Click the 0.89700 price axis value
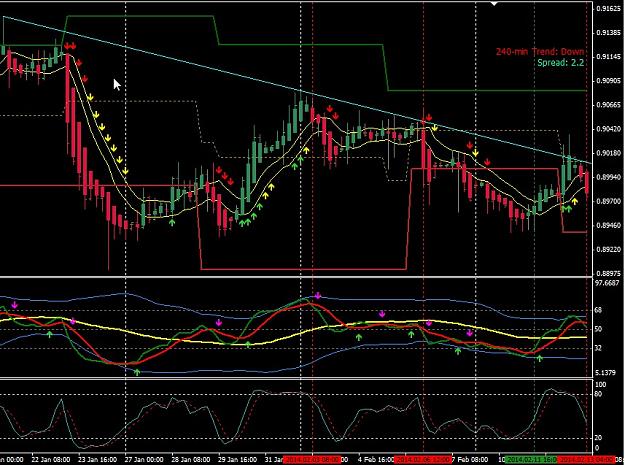Viewport: 625px width, 465px height. pyautogui.click(x=608, y=201)
